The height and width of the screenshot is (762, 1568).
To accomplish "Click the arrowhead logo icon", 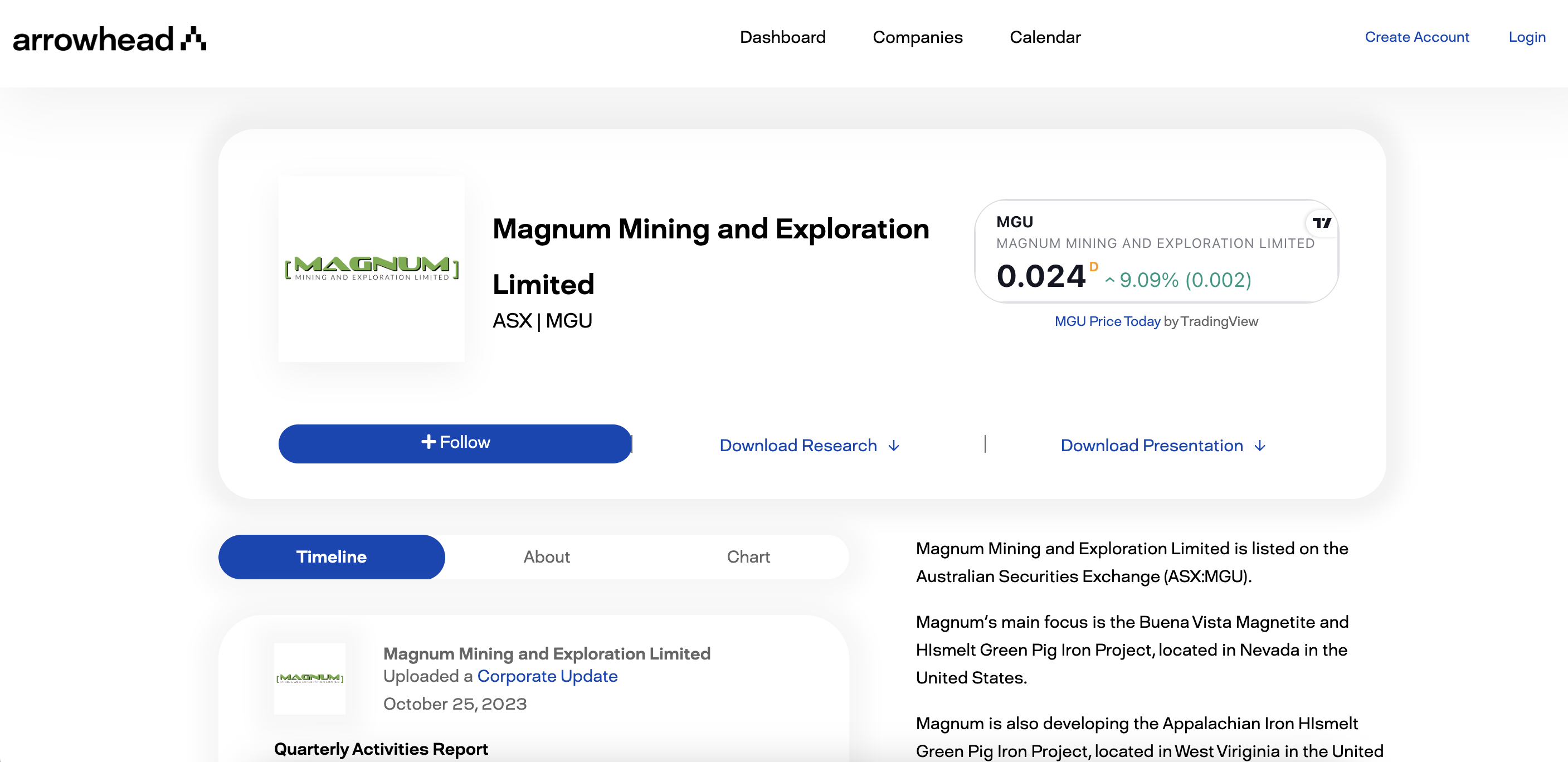I will [193, 38].
